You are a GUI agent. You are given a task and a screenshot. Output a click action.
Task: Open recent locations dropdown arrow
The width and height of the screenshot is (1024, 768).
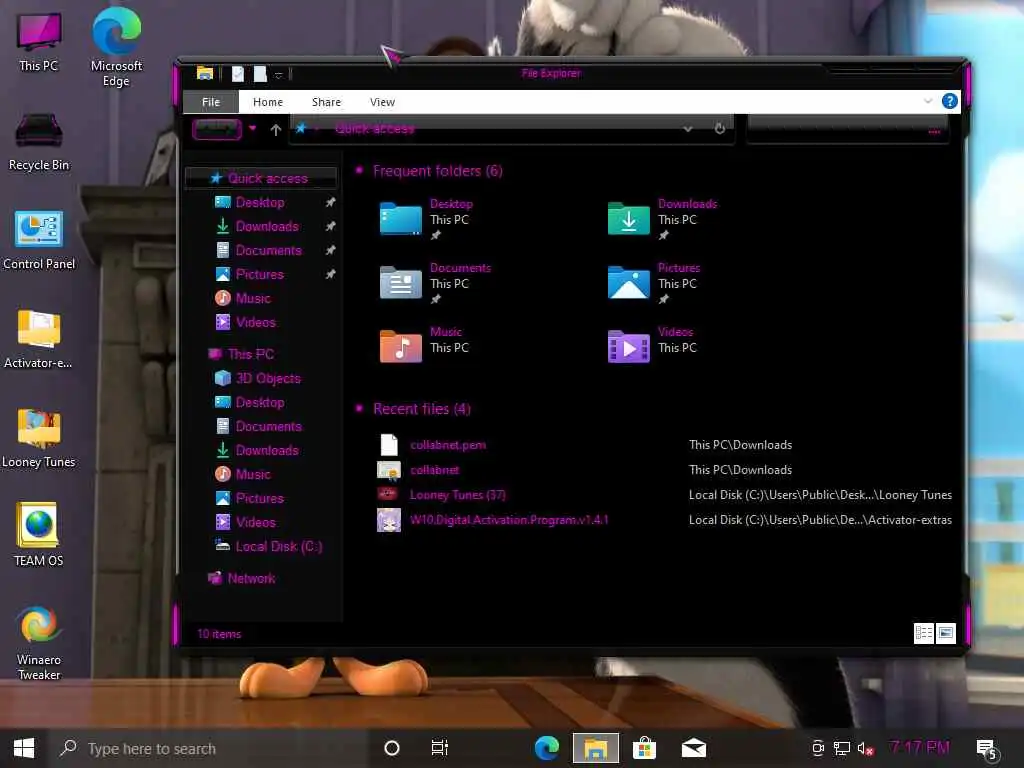(253, 128)
